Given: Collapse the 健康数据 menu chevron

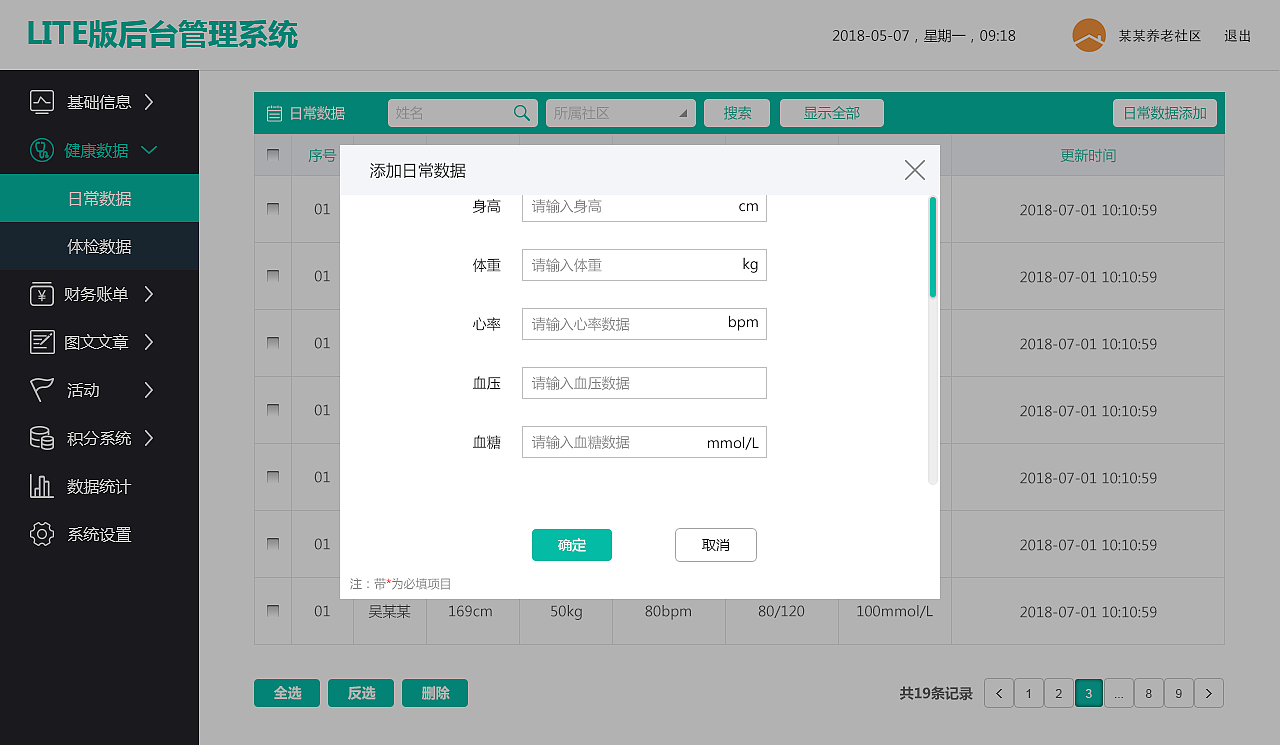Looking at the screenshot, I should (x=150, y=150).
